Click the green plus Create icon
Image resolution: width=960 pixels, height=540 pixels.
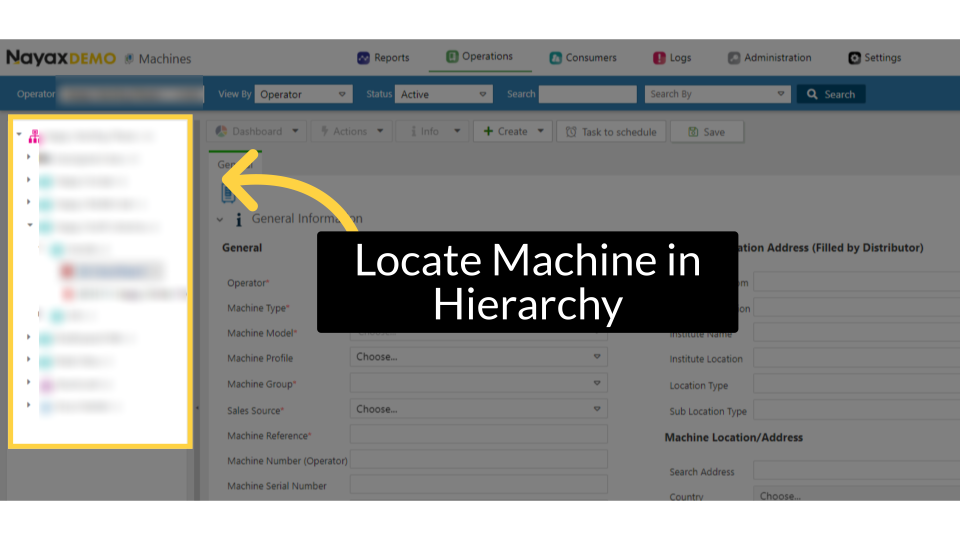click(x=488, y=131)
